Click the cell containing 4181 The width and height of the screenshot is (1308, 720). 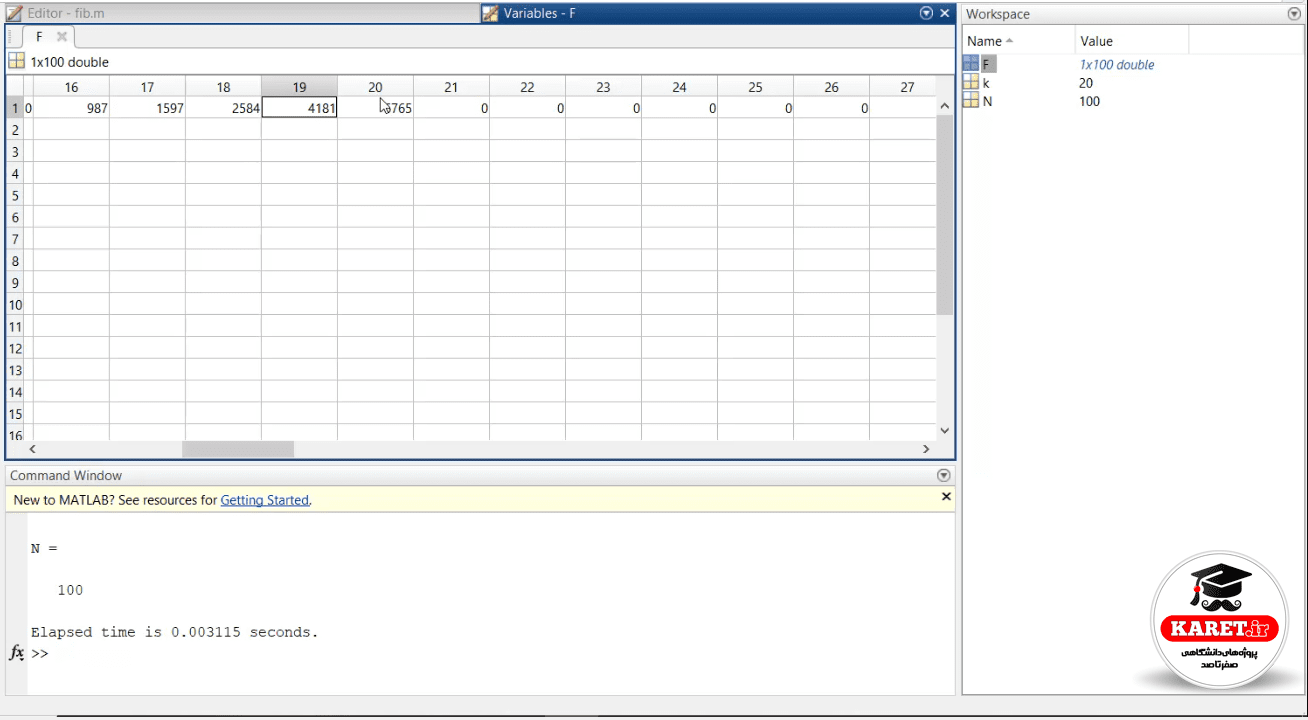click(299, 108)
